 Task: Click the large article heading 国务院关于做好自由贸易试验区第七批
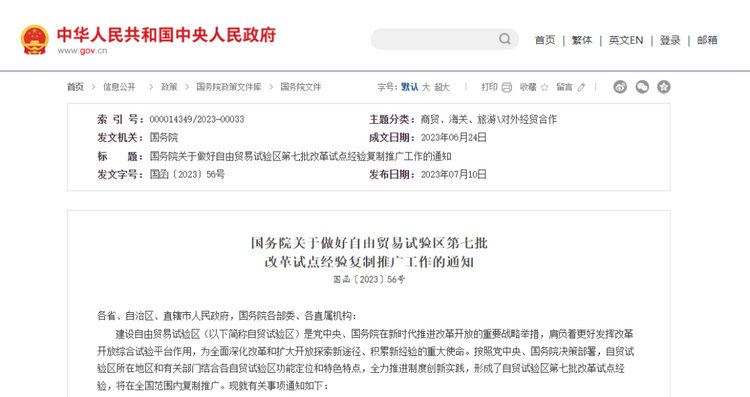click(369, 243)
